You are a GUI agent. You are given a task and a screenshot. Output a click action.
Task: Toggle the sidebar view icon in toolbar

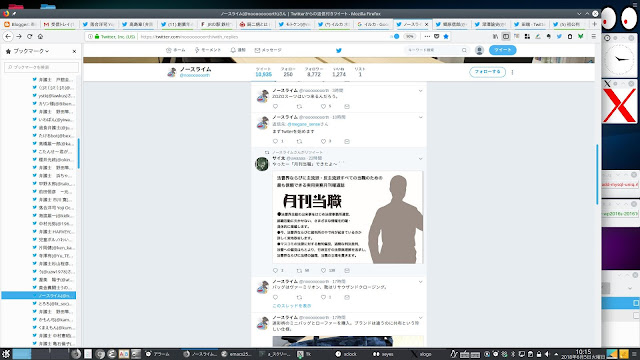[x=506, y=36]
